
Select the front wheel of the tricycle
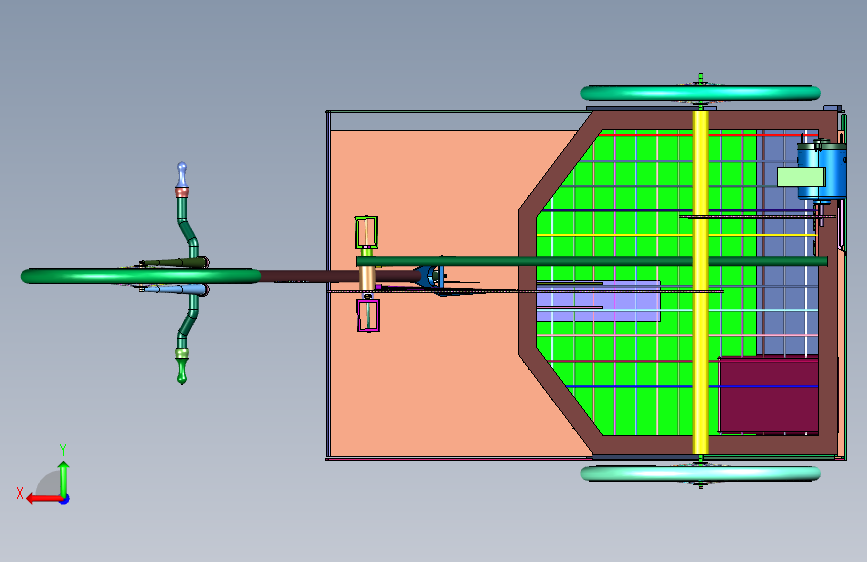pyautogui.click(x=140, y=275)
